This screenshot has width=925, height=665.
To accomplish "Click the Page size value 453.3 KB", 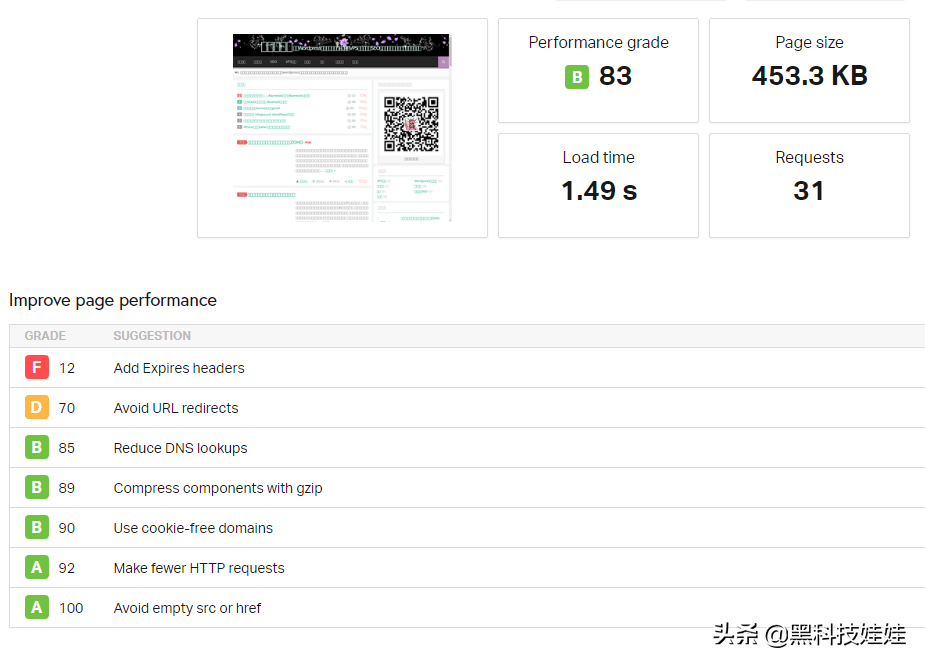I will tap(809, 76).
